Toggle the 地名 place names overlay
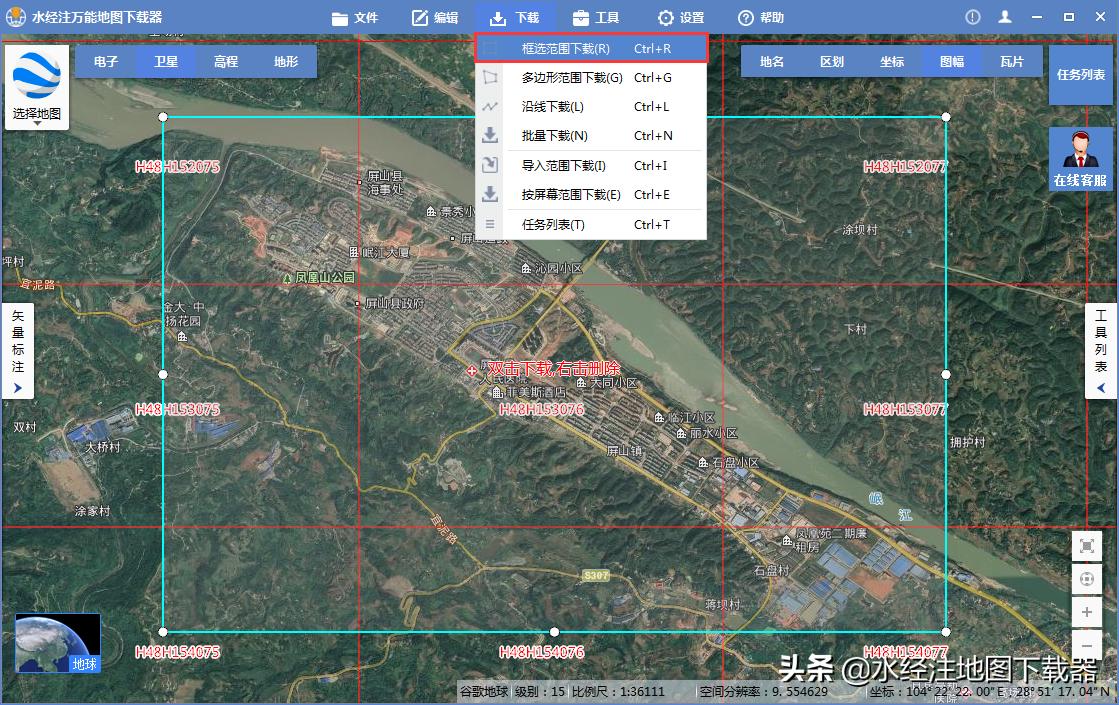Screen dimensions: 1119x705 770,61
